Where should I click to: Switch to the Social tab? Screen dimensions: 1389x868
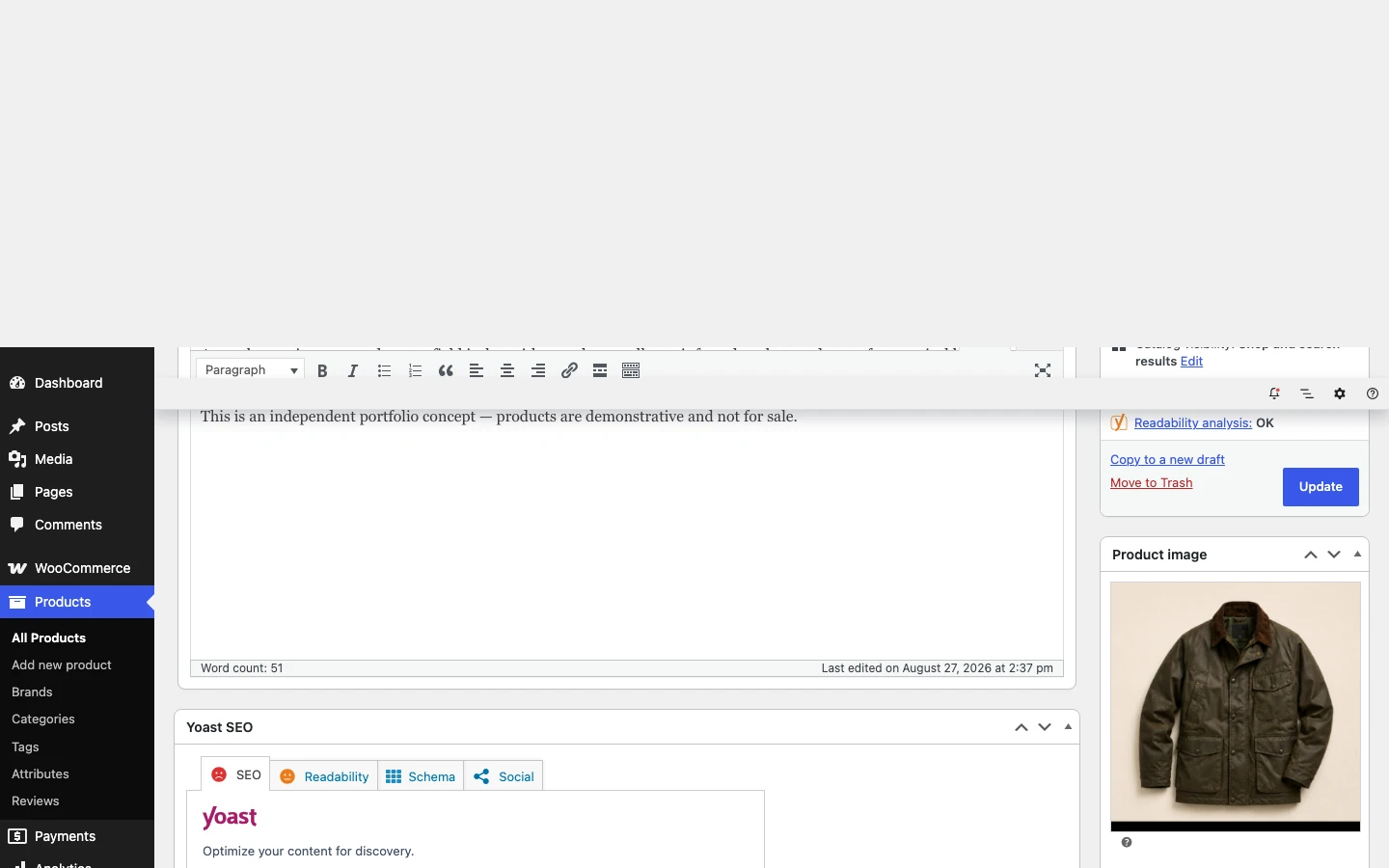(504, 776)
